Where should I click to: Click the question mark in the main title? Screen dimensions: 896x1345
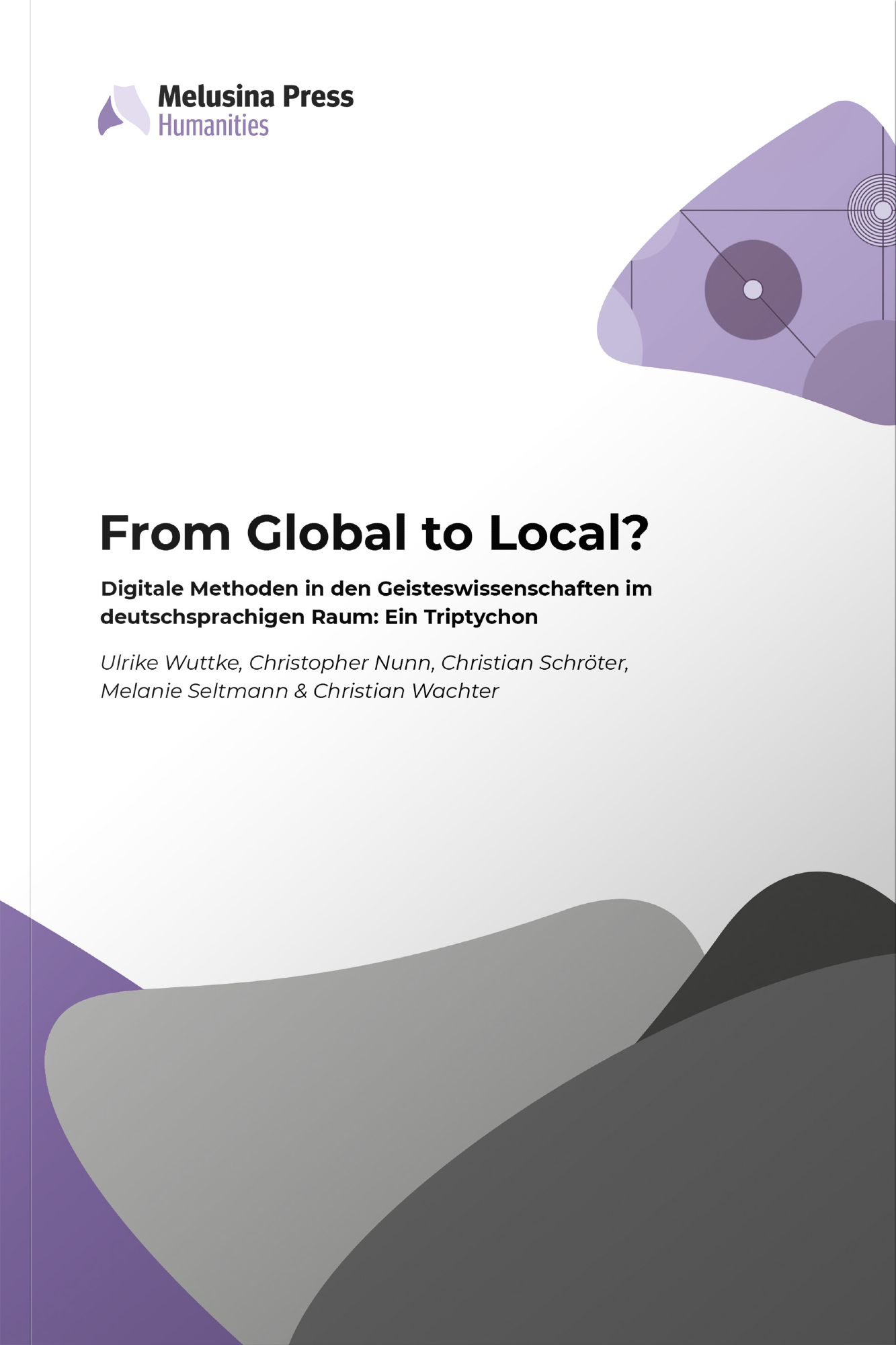tap(634, 533)
